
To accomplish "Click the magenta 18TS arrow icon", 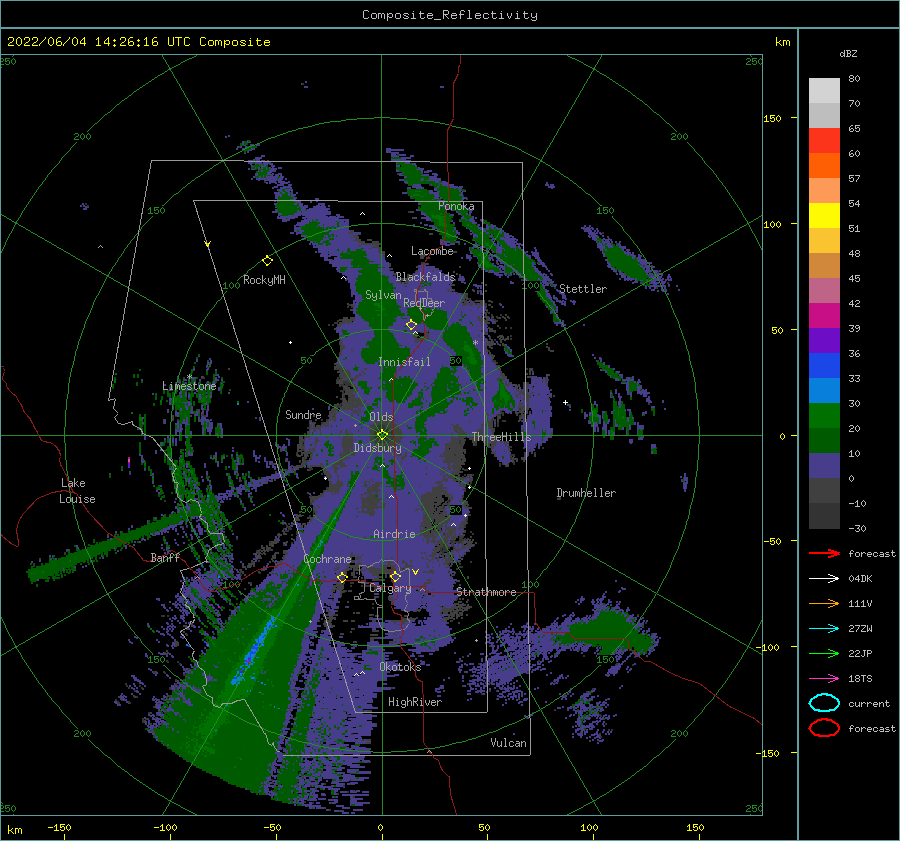I will (824, 679).
